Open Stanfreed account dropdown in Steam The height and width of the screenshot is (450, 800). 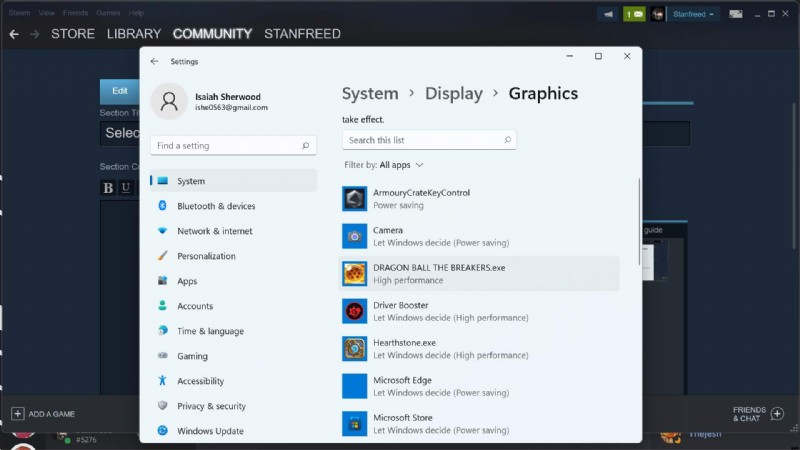pyautogui.click(x=693, y=14)
